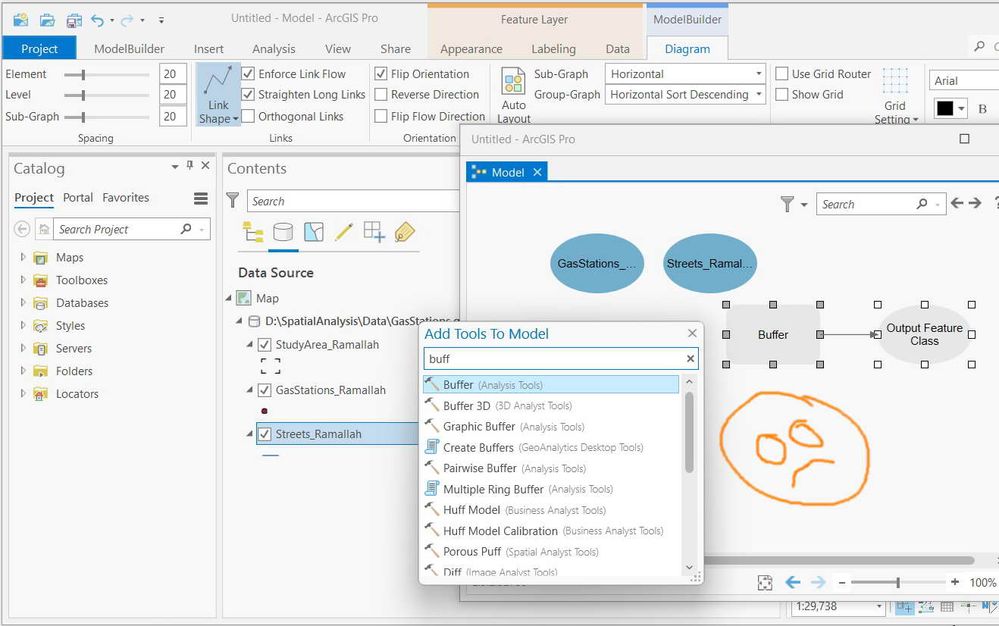
Task: Undo the last action
Action: pyautogui.click(x=97, y=20)
